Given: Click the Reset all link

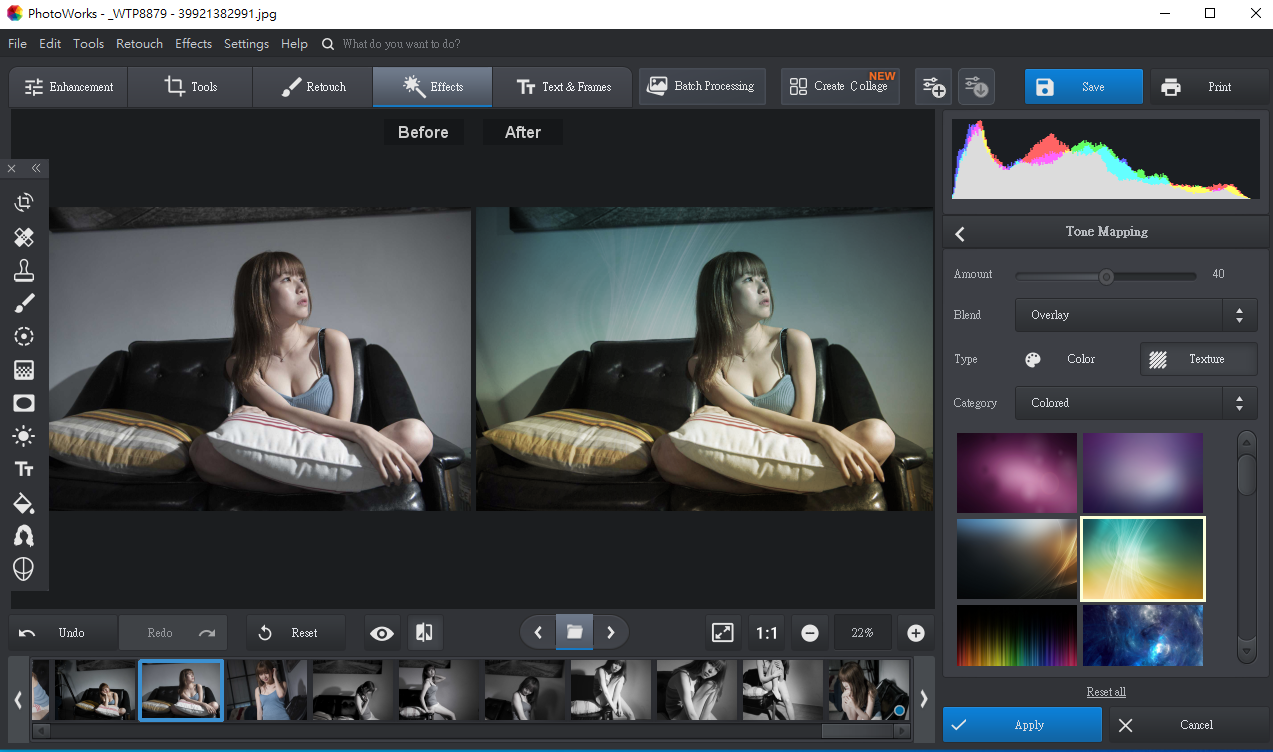Looking at the screenshot, I should [x=1106, y=692].
